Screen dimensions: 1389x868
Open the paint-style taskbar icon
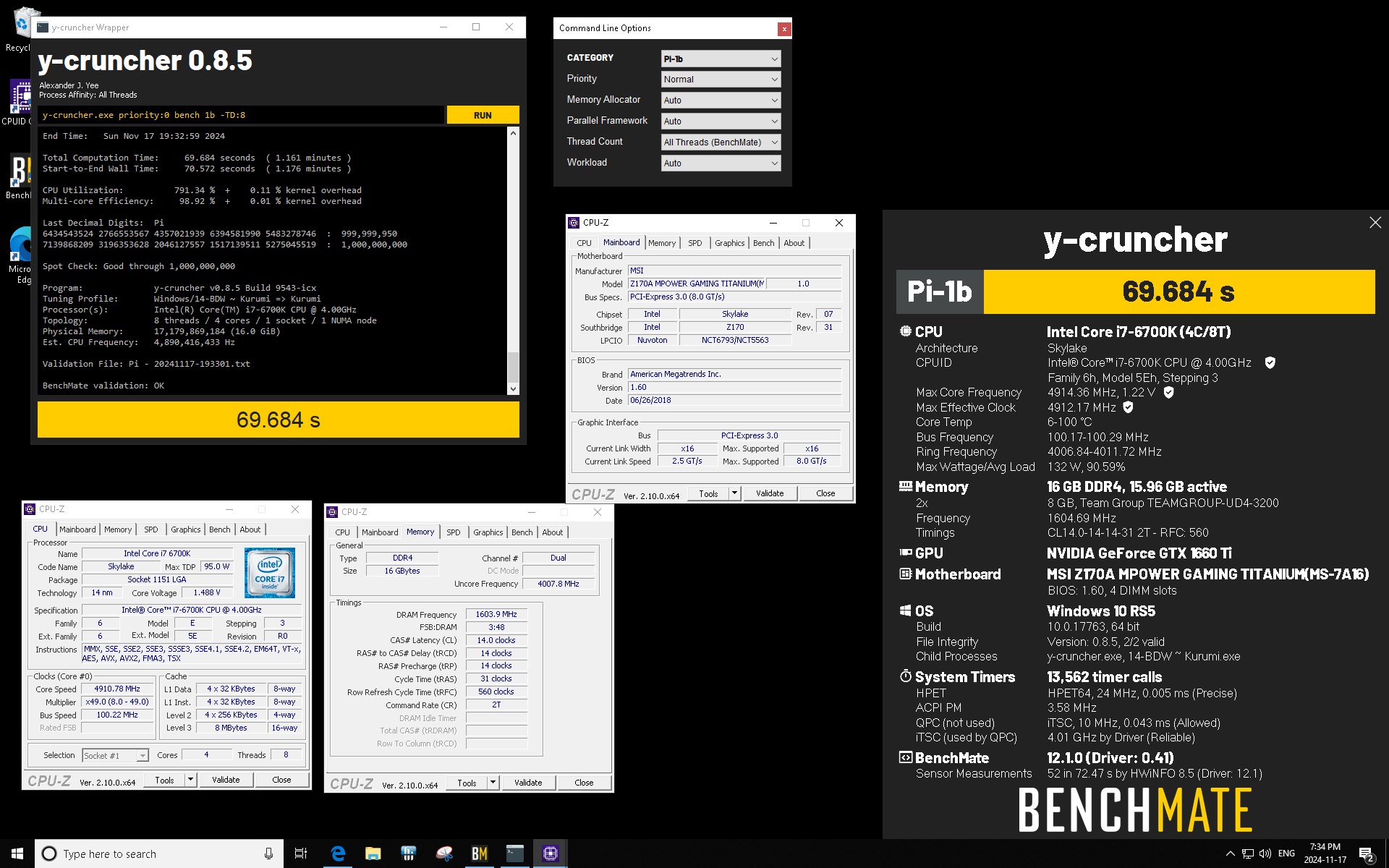(444, 854)
